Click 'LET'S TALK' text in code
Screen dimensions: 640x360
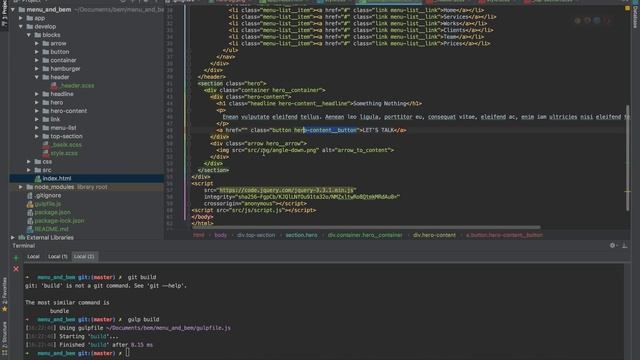(x=378, y=130)
